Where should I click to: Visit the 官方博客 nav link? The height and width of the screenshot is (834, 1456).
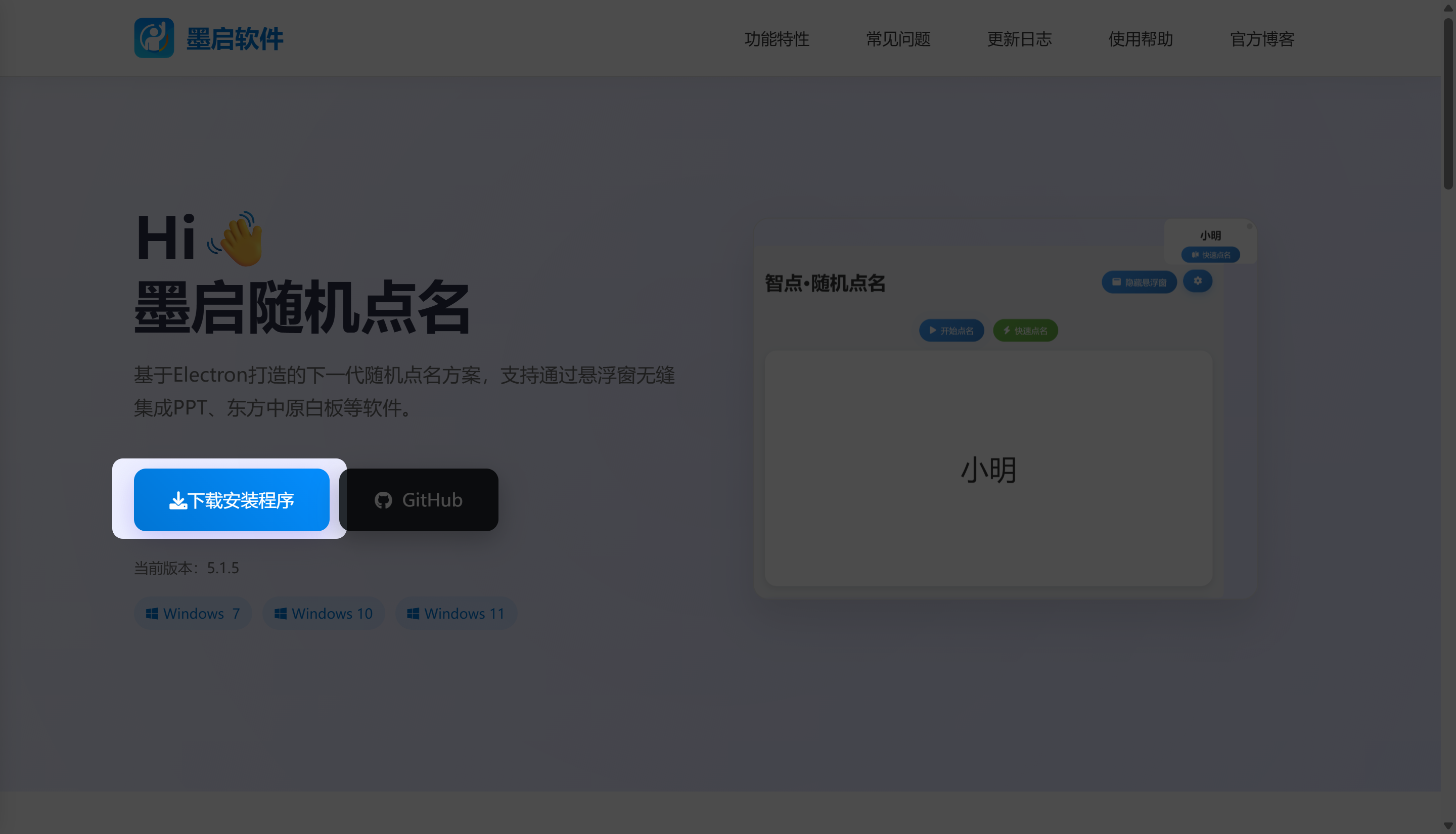pyautogui.click(x=1262, y=39)
